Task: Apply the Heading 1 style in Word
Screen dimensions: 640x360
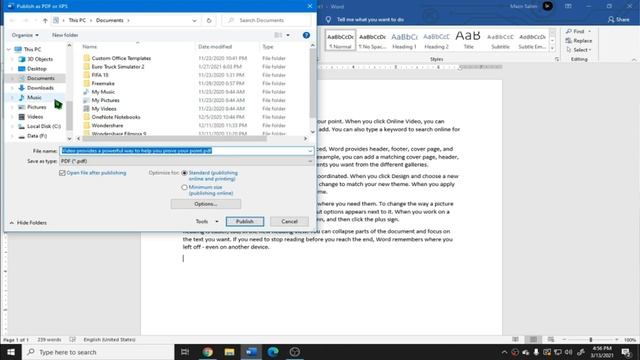Action: click(x=404, y=40)
